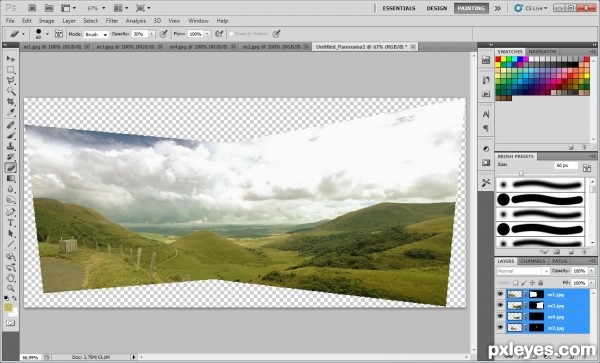The height and width of the screenshot is (363, 600).
Task: Click the foreground color swatch in toolbox
Action: [8, 308]
